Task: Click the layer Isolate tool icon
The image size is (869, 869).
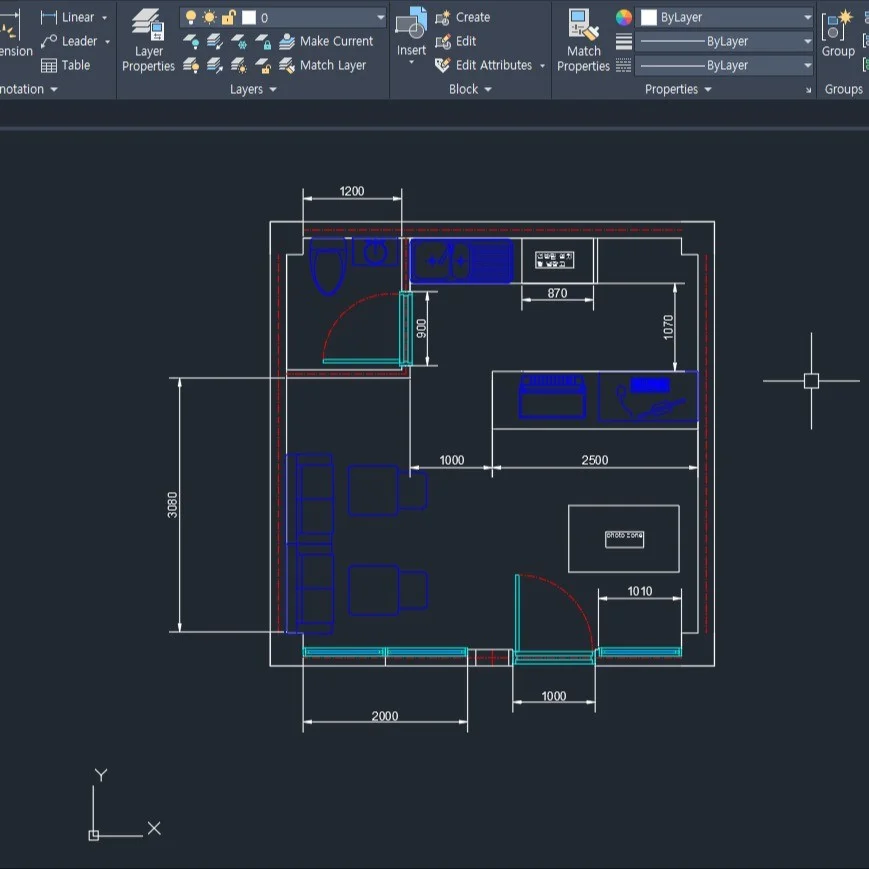Action: pyautogui.click(x=214, y=41)
